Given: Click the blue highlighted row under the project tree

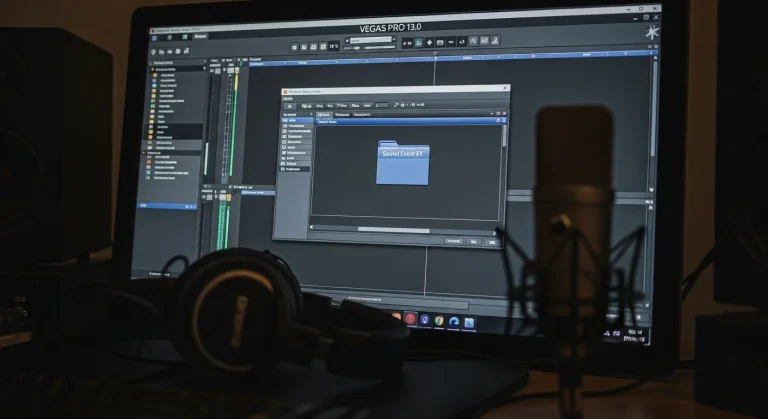Looking at the screenshot, I should 167,206.
